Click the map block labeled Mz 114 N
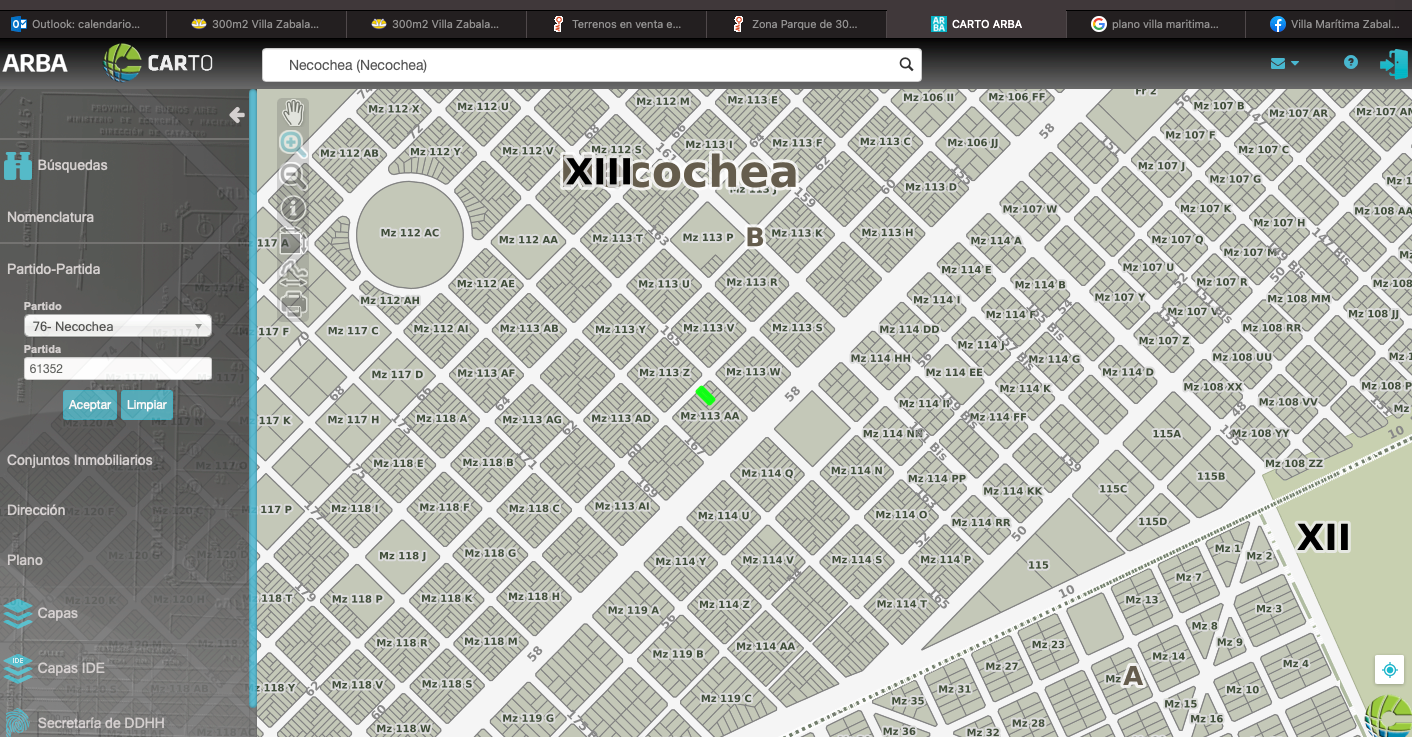 857,470
